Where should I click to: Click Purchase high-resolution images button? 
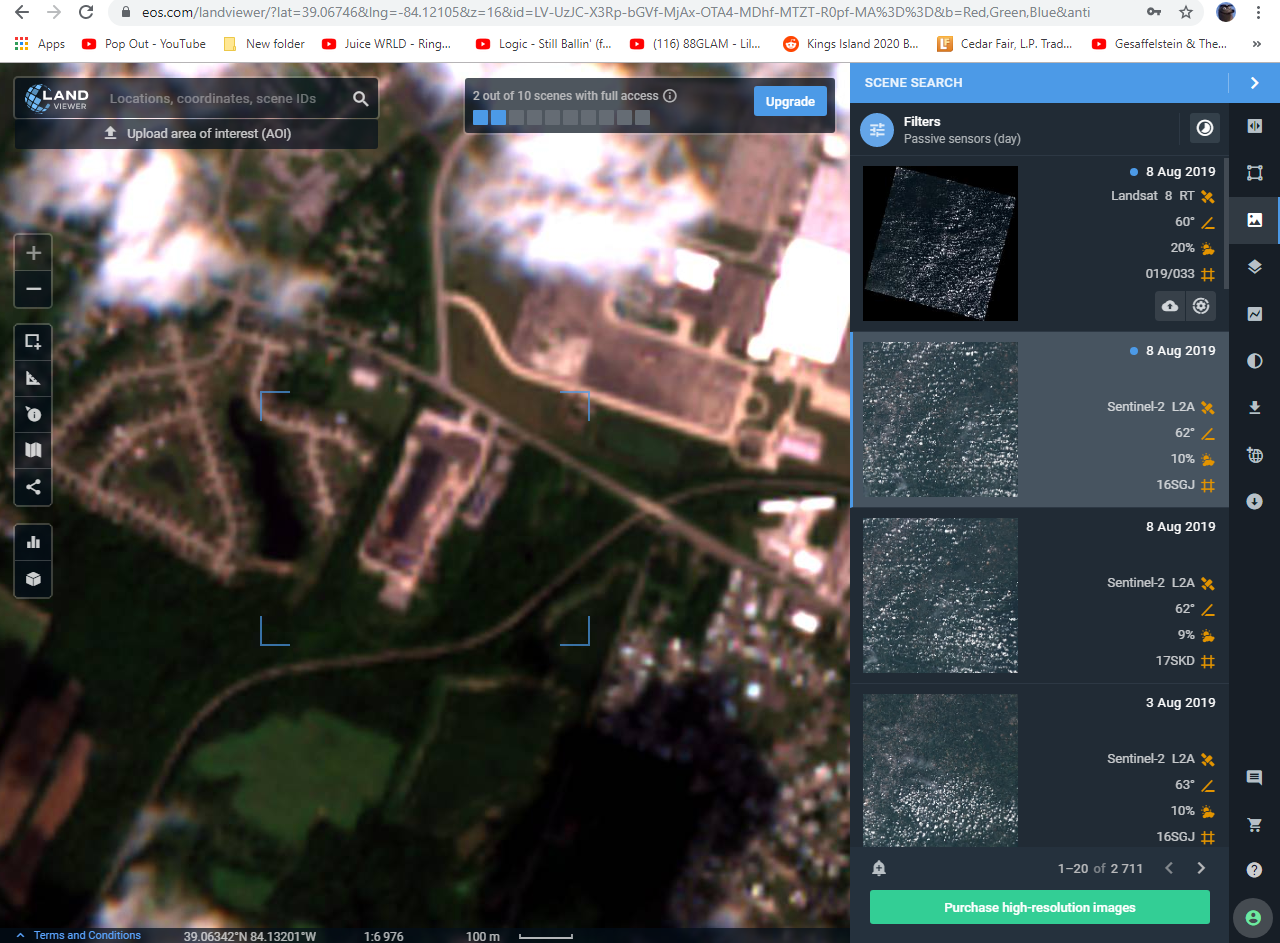[x=1040, y=907]
